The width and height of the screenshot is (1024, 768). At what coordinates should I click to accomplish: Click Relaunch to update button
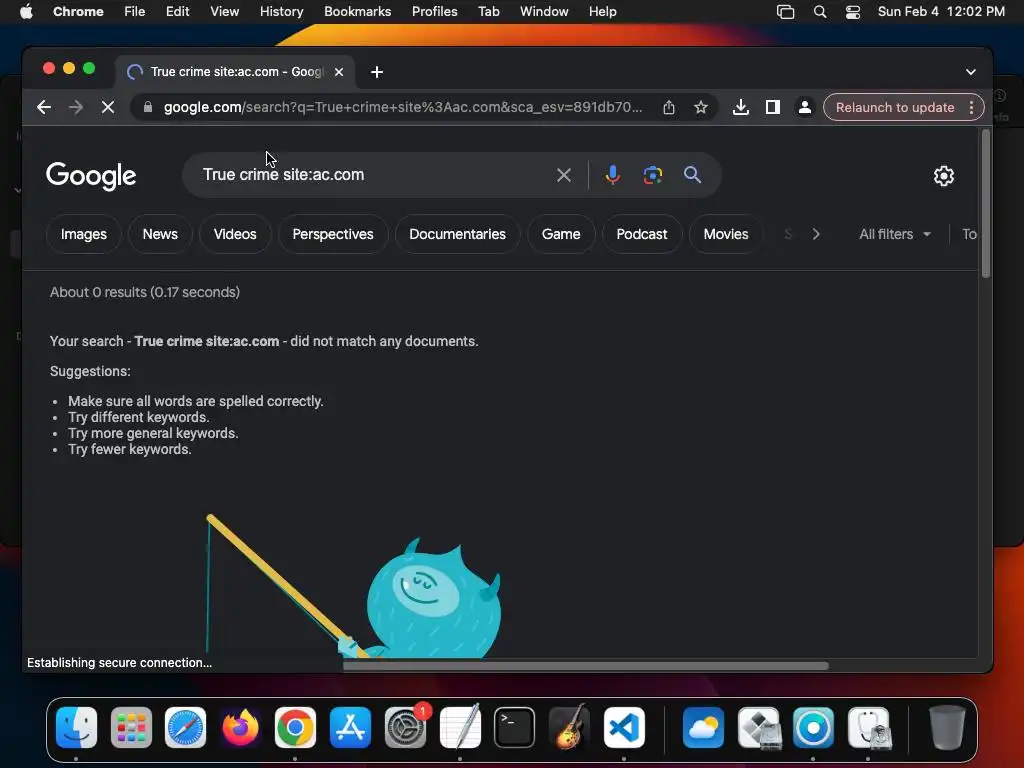[895, 107]
